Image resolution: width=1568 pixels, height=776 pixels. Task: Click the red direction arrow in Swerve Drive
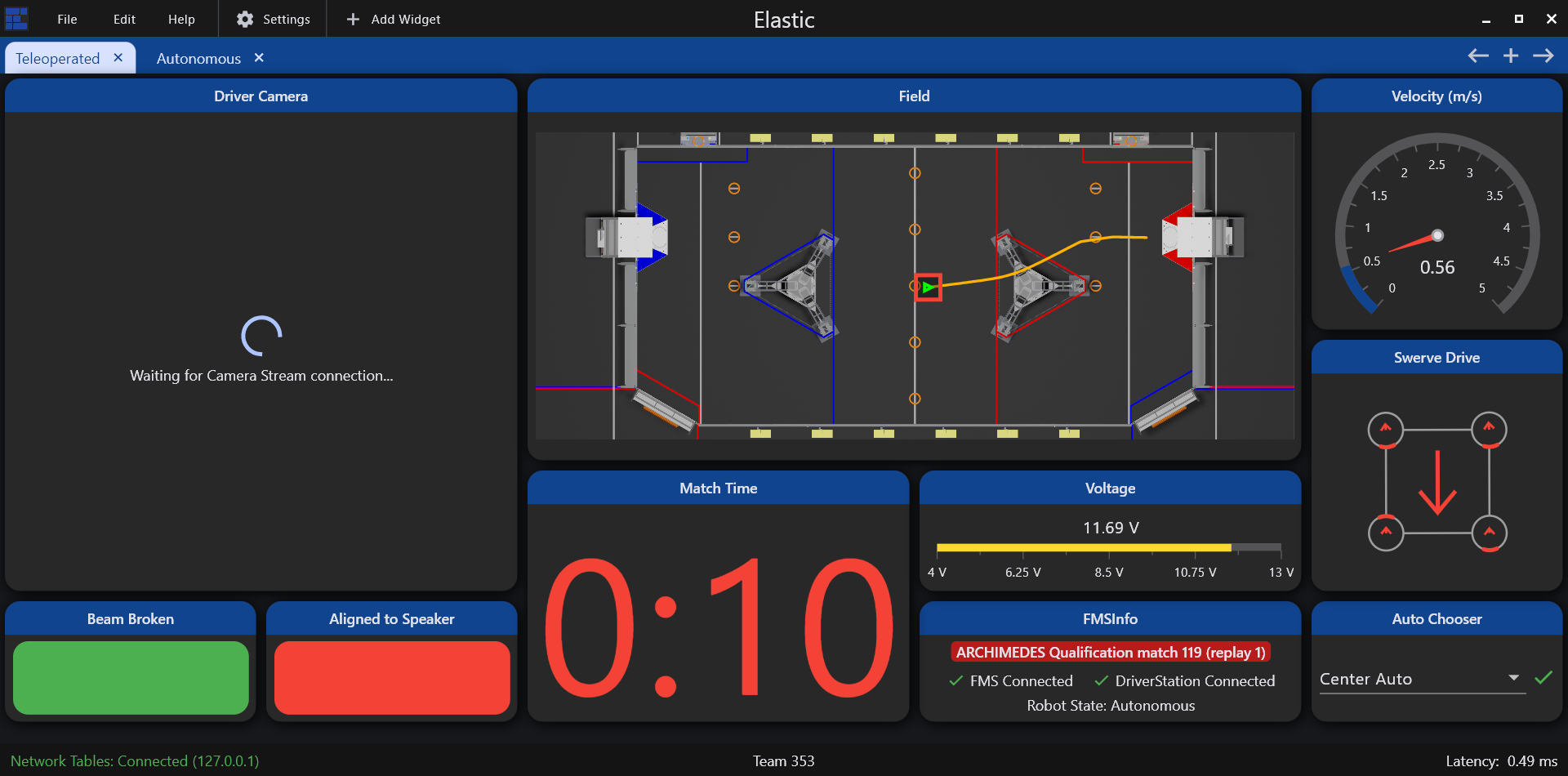(1437, 482)
